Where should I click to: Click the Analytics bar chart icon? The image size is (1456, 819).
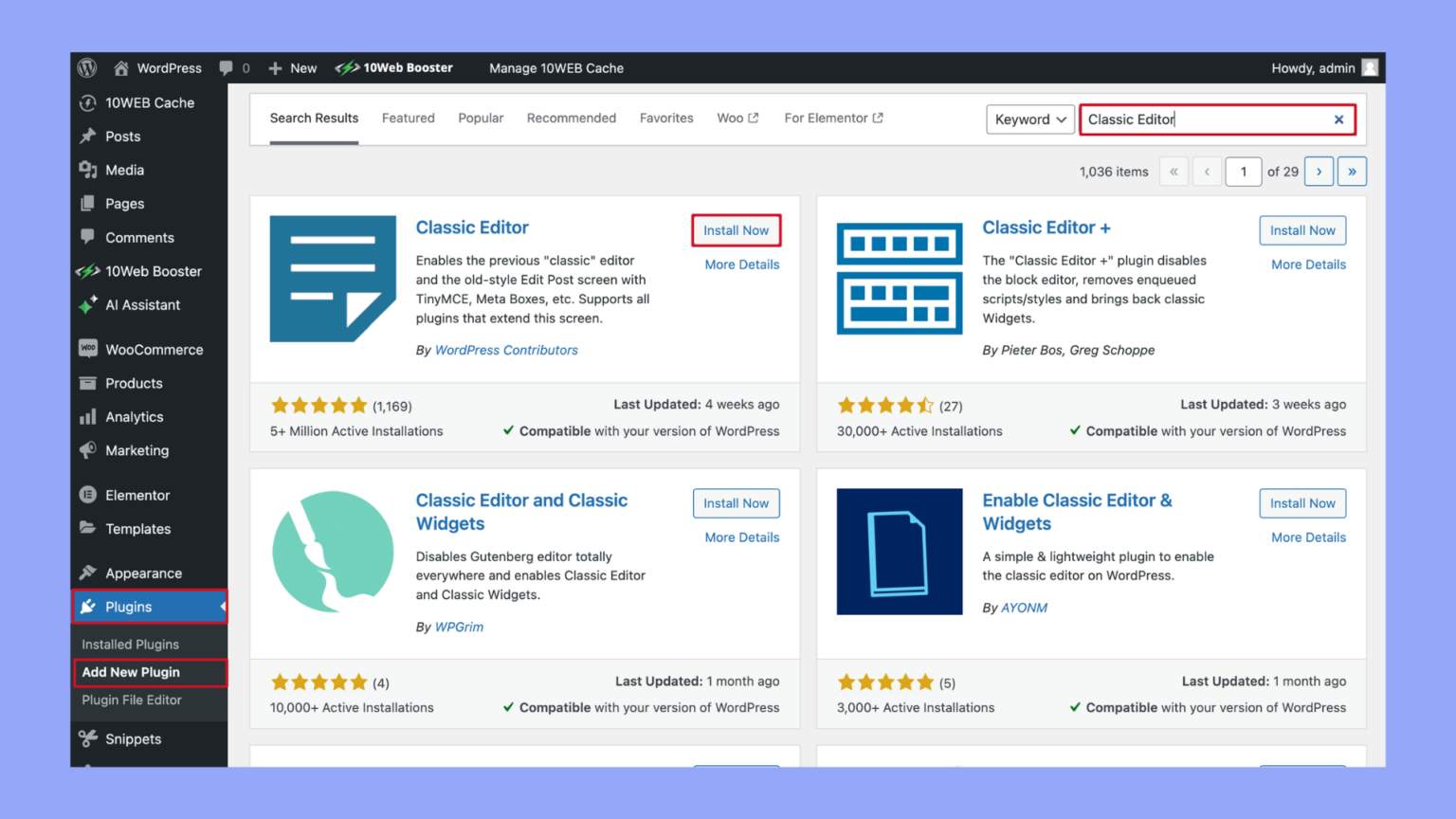pos(88,417)
